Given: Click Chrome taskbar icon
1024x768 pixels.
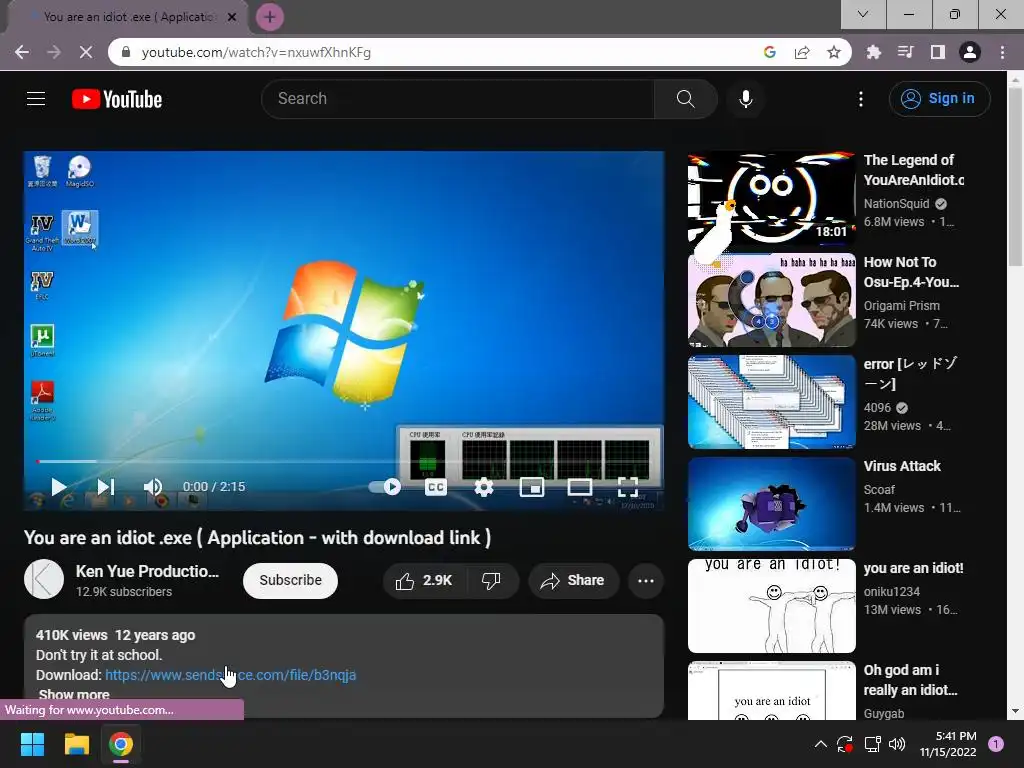Looking at the screenshot, I should pyautogui.click(x=121, y=744).
